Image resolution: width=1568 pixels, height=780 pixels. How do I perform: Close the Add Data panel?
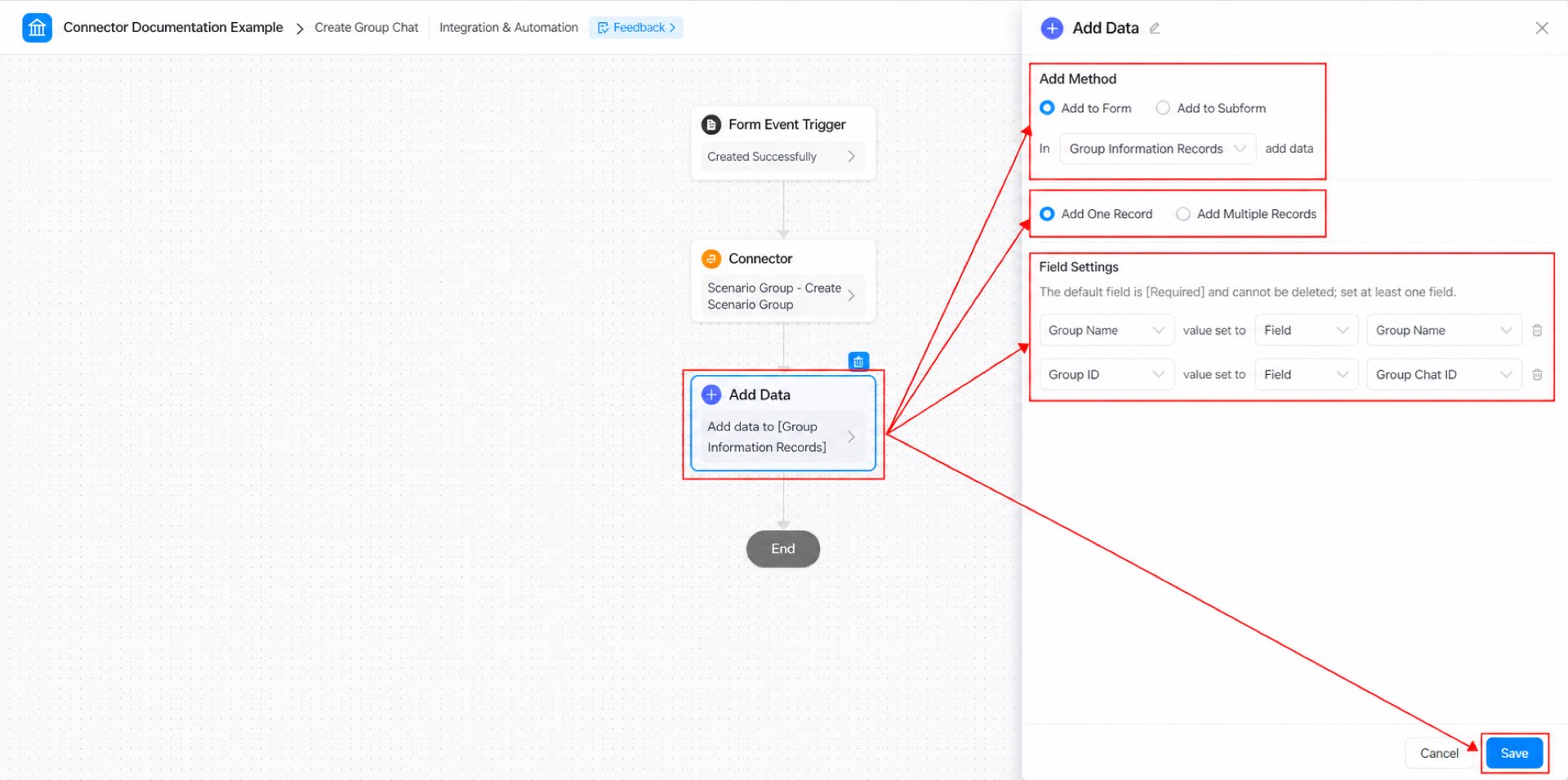(1542, 28)
